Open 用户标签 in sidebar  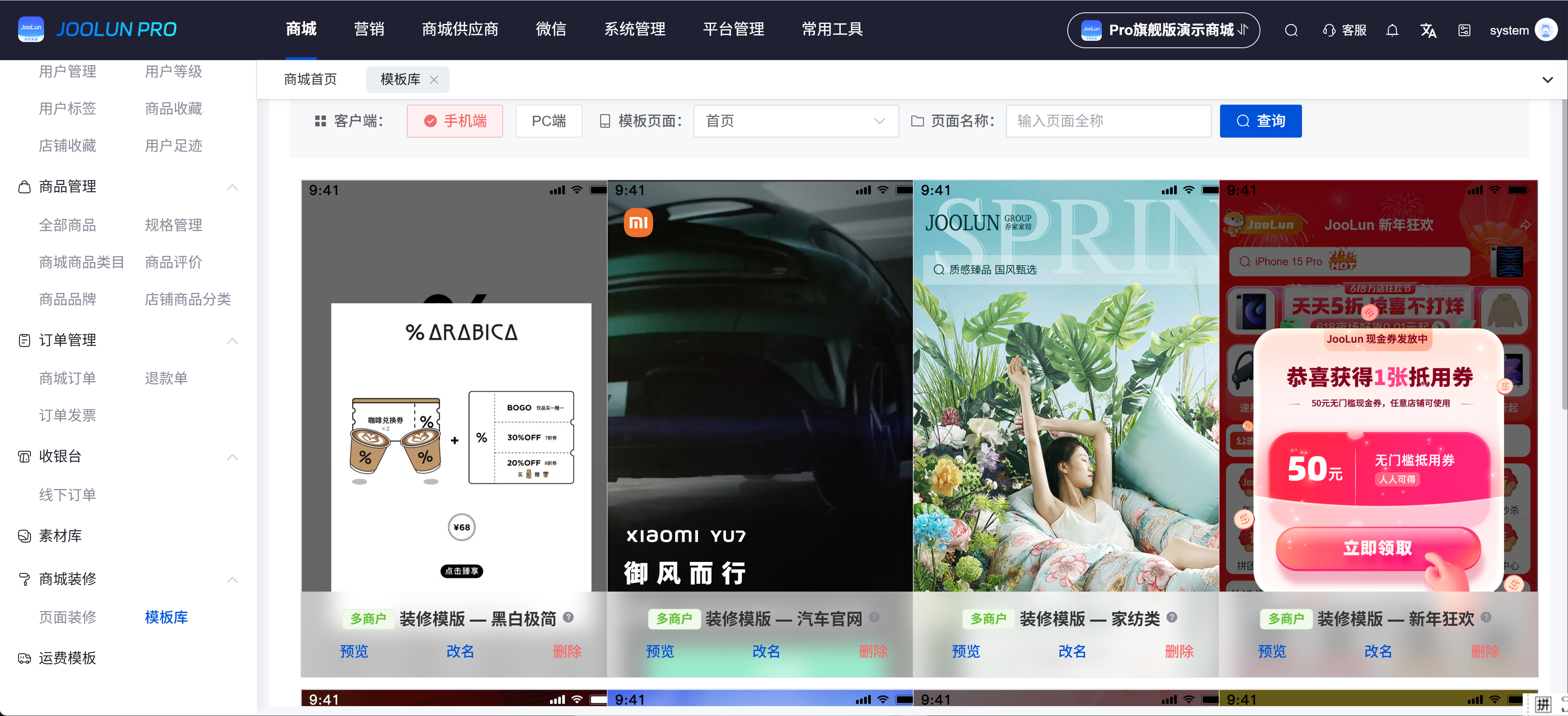click(68, 109)
